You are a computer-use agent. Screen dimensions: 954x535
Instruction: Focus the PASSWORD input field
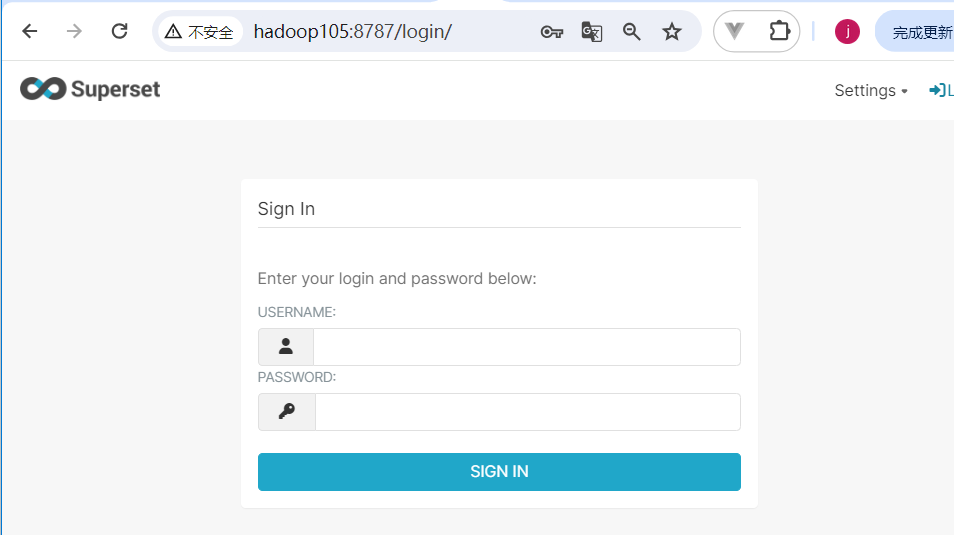[527, 412]
